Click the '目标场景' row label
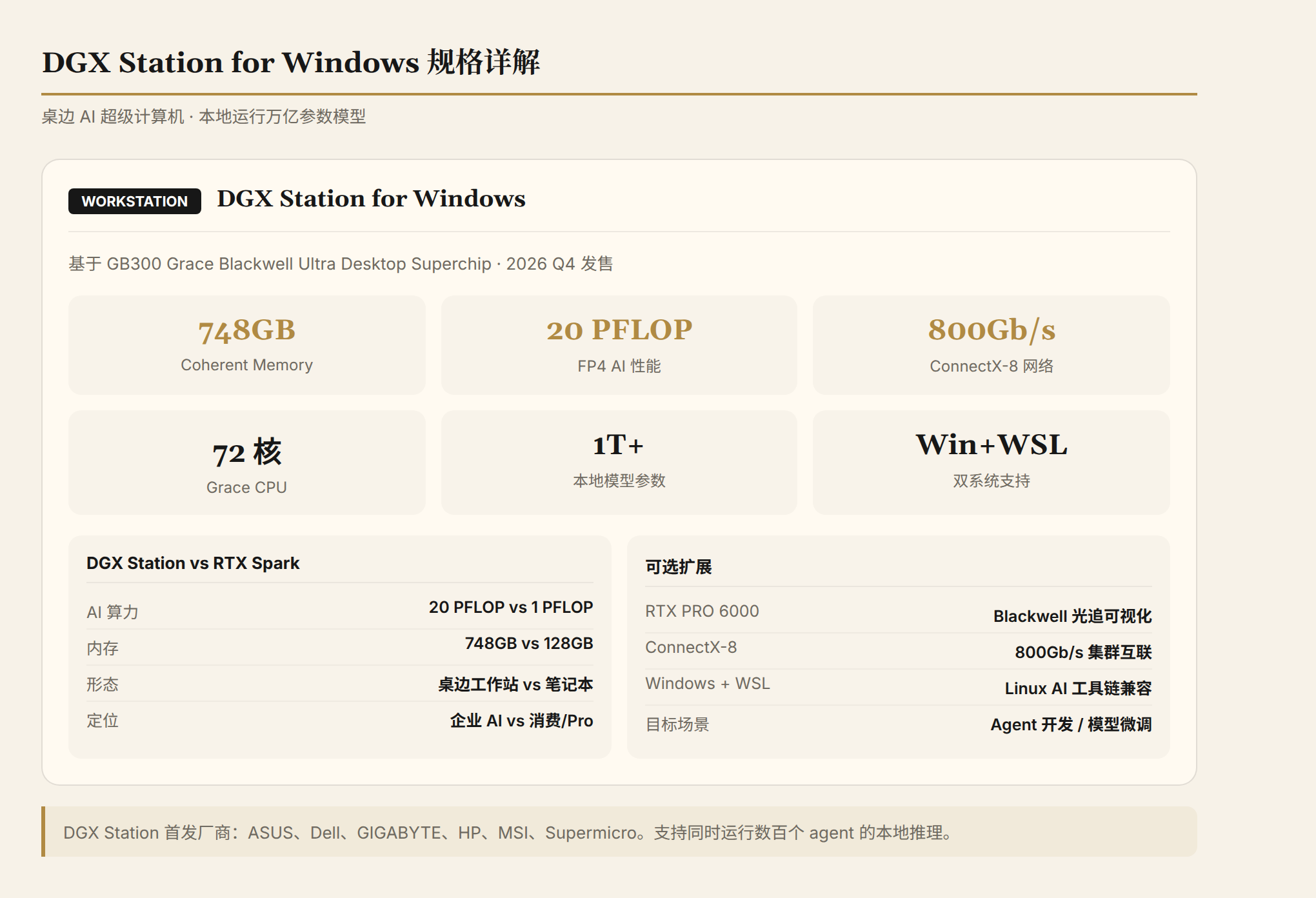 pyautogui.click(x=677, y=724)
